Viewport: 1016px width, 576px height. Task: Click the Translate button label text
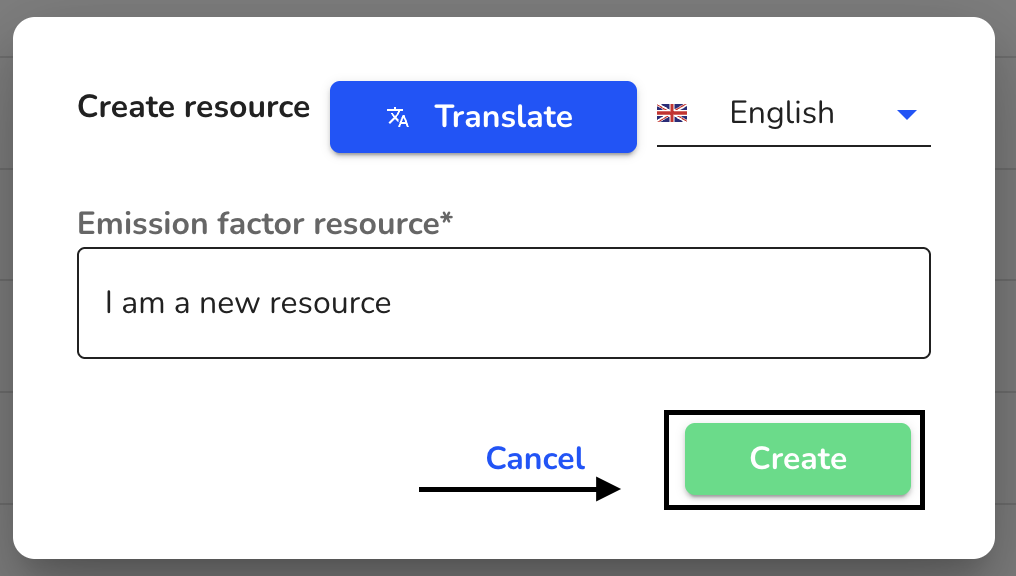(x=503, y=117)
